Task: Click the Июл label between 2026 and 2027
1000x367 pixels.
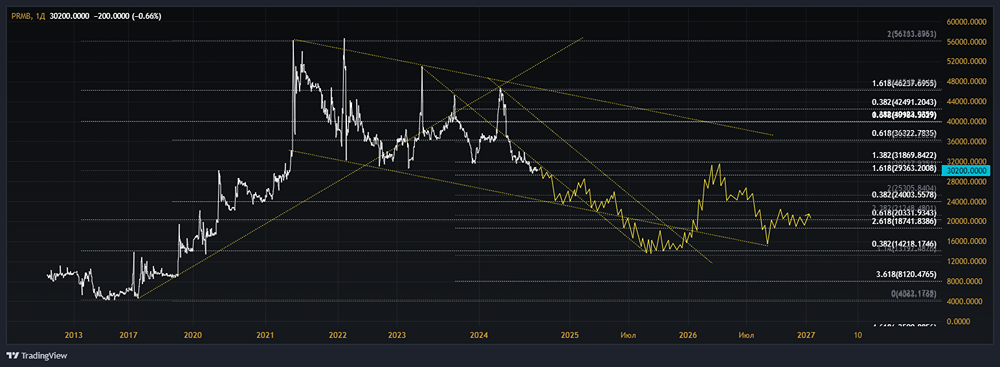Action: pos(747,334)
